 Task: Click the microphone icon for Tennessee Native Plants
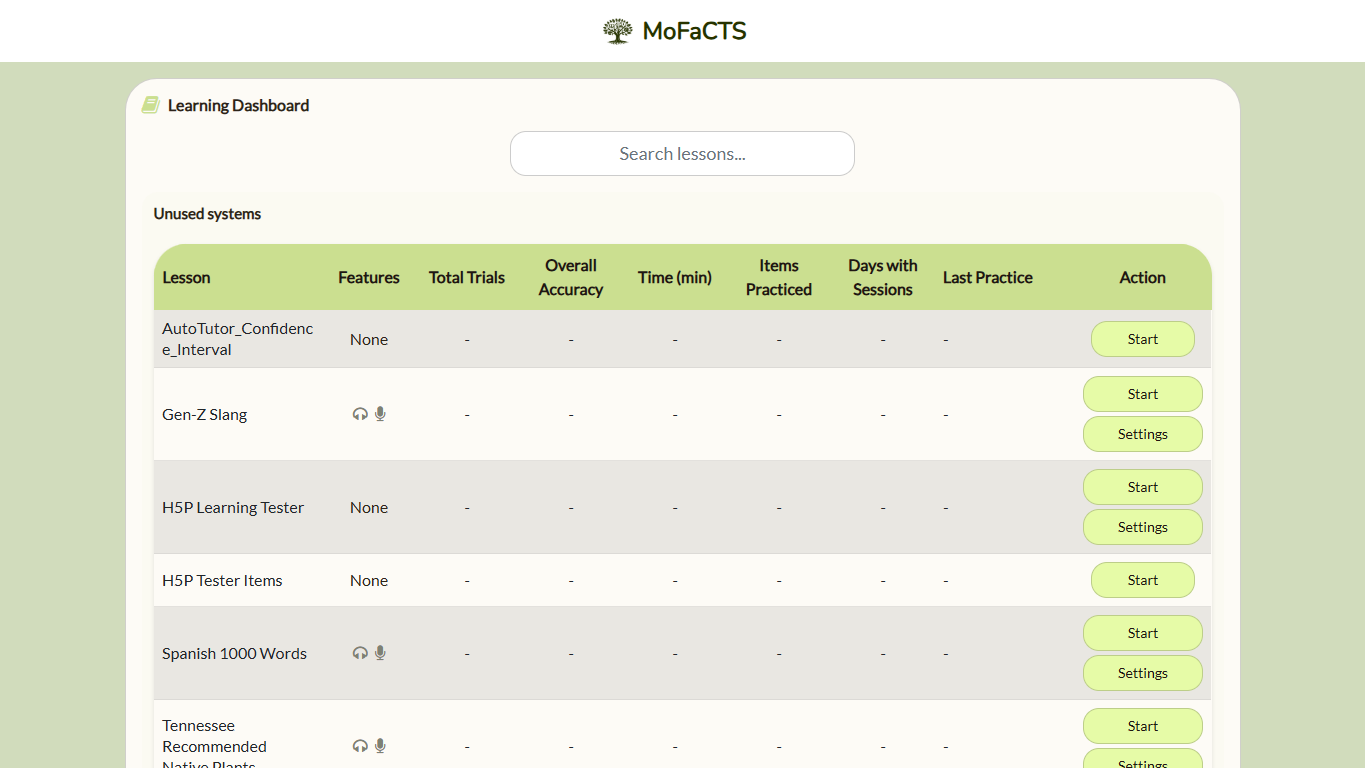click(x=380, y=746)
